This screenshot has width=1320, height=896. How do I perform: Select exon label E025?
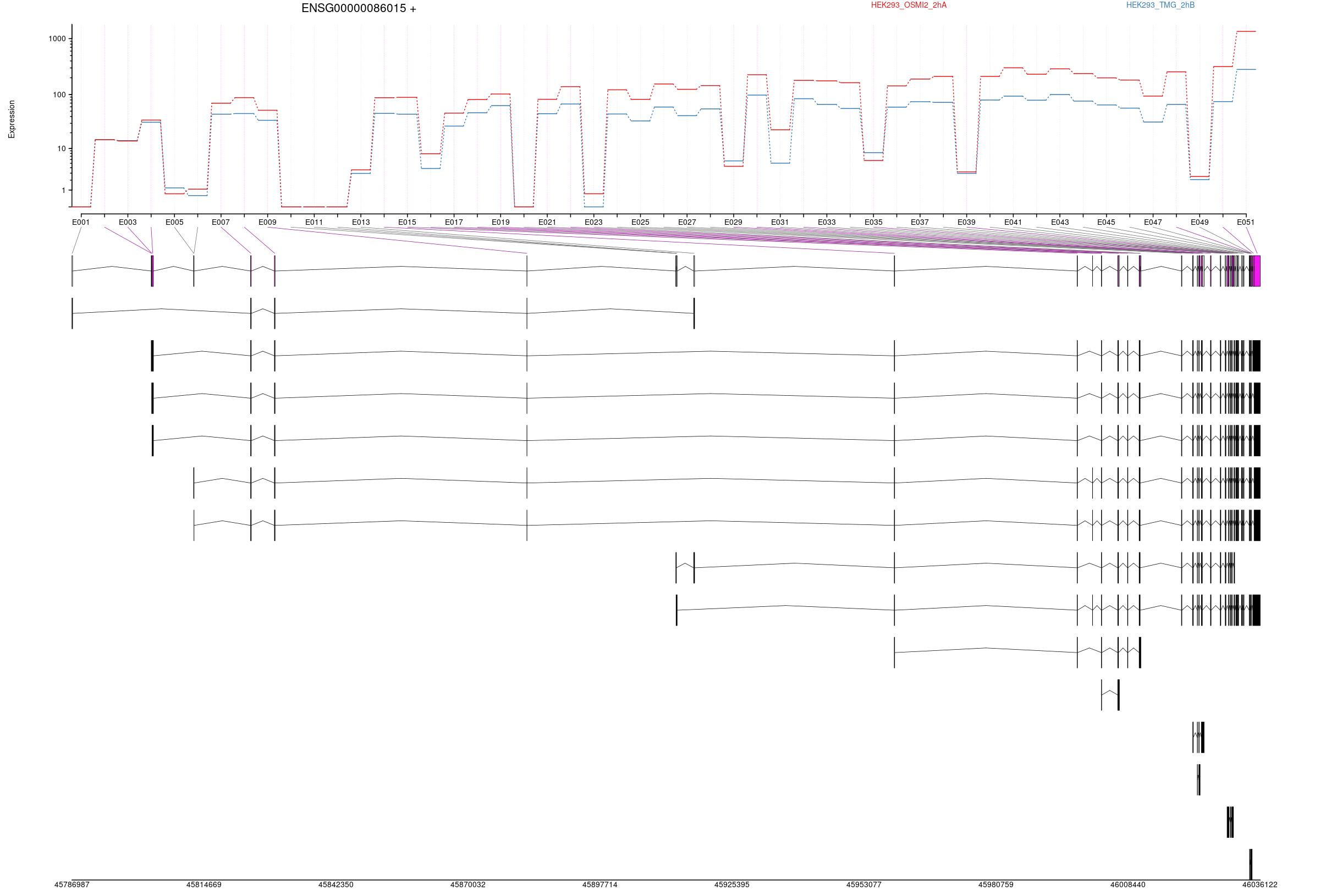(640, 223)
